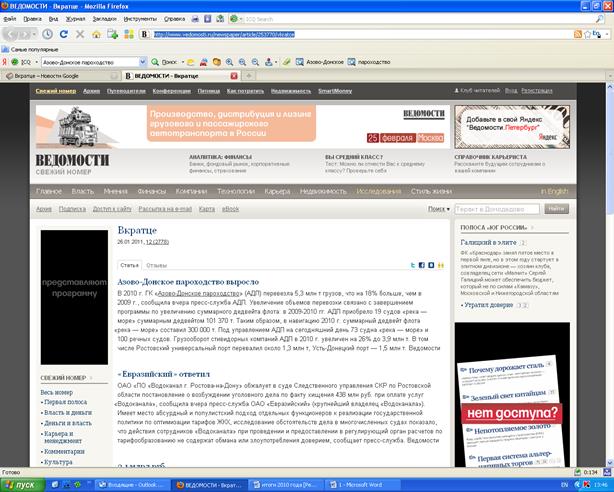614x492 pixels.
Task: Open Самые популярные bookmarks folder
Action: tap(30, 49)
